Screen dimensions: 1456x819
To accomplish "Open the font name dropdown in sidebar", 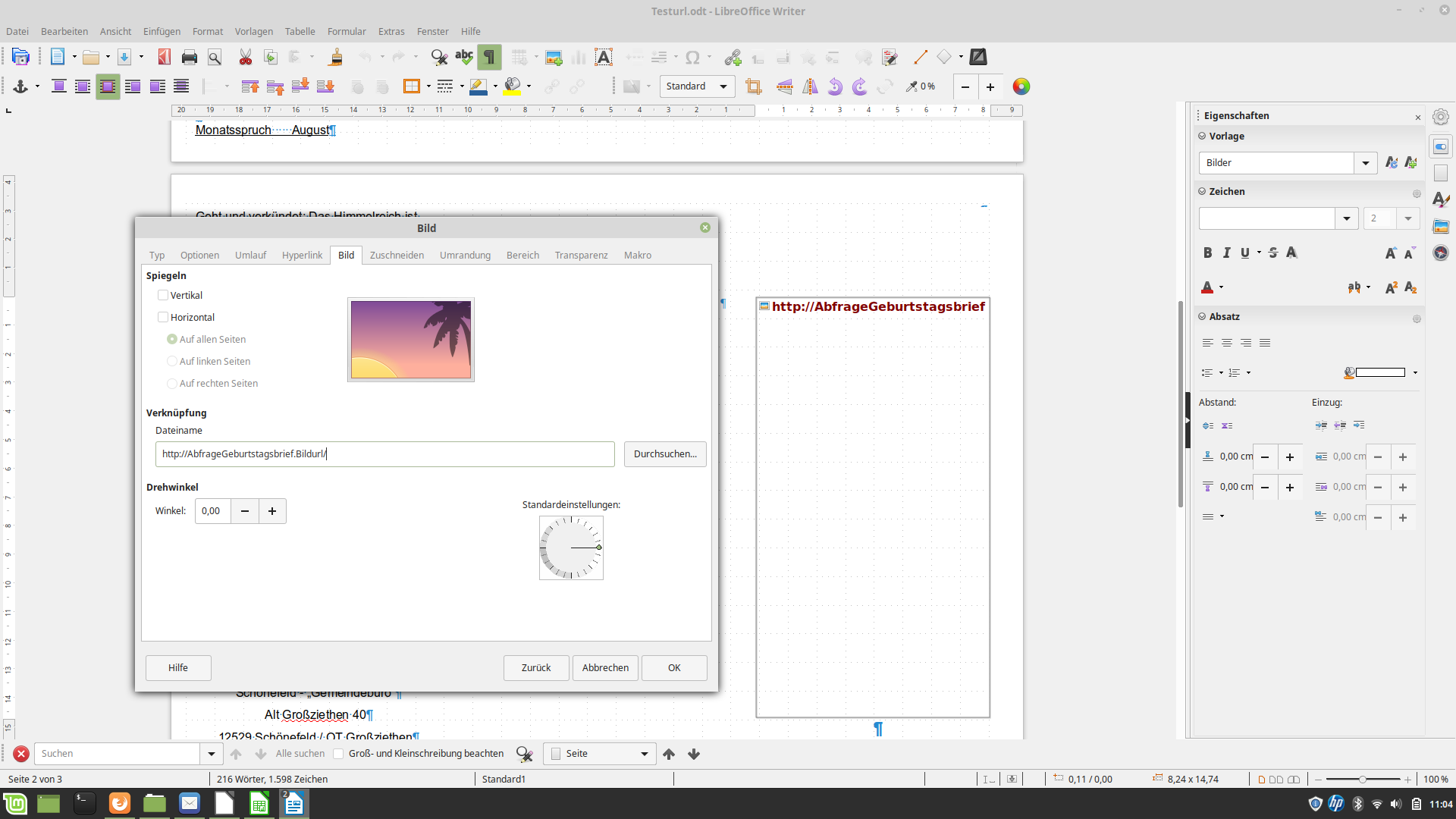I will [x=1347, y=219].
